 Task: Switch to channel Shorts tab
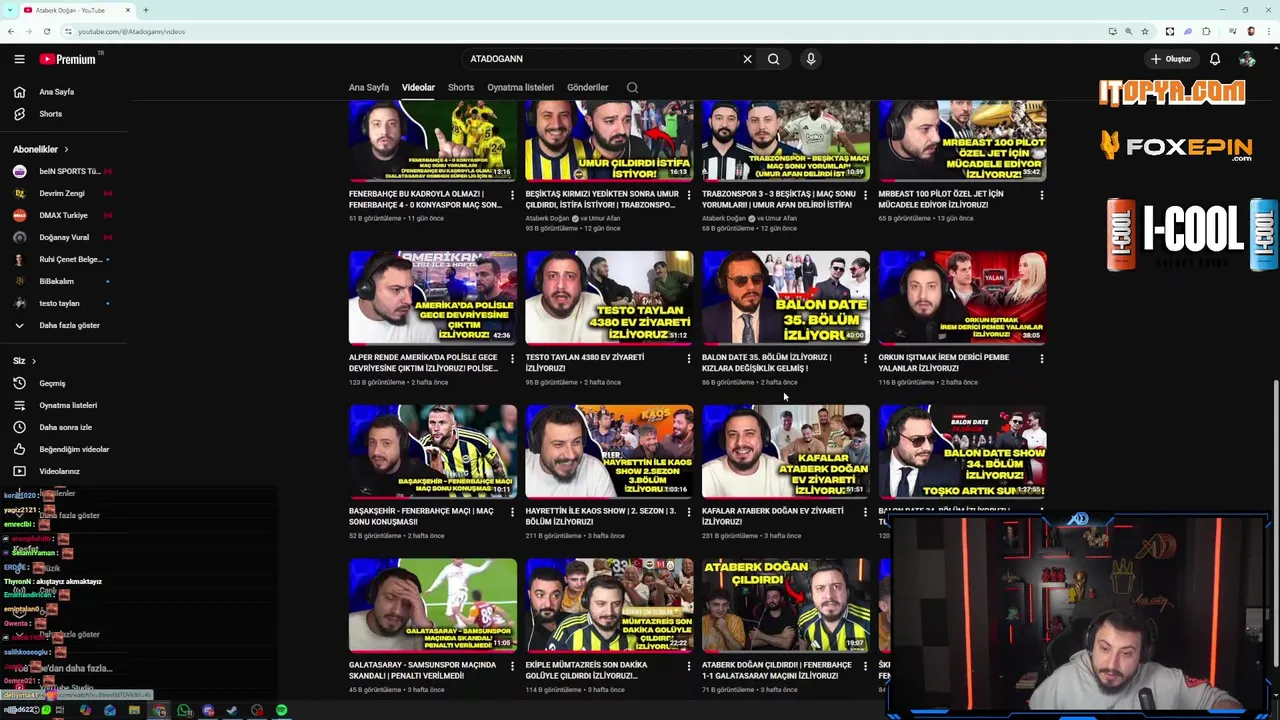(x=461, y=87)
